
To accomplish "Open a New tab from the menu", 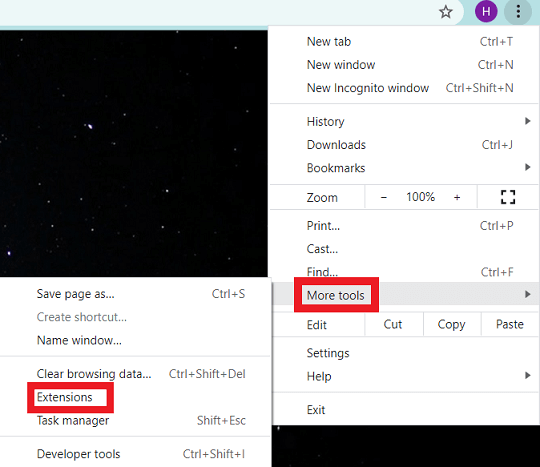I will pyautogui.click(x=405, y=42).
